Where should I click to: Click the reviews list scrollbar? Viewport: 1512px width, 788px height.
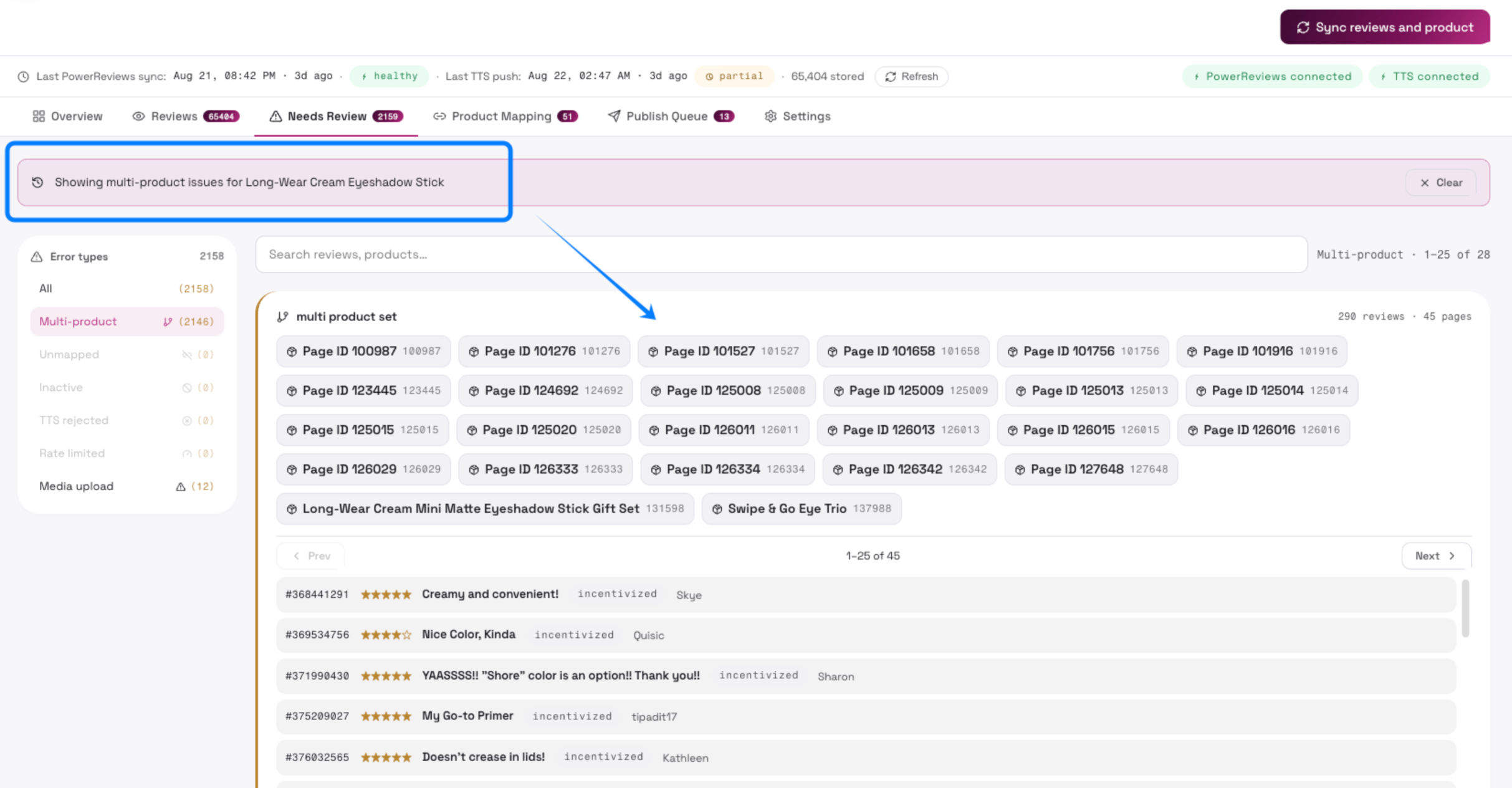(1465, 608)
